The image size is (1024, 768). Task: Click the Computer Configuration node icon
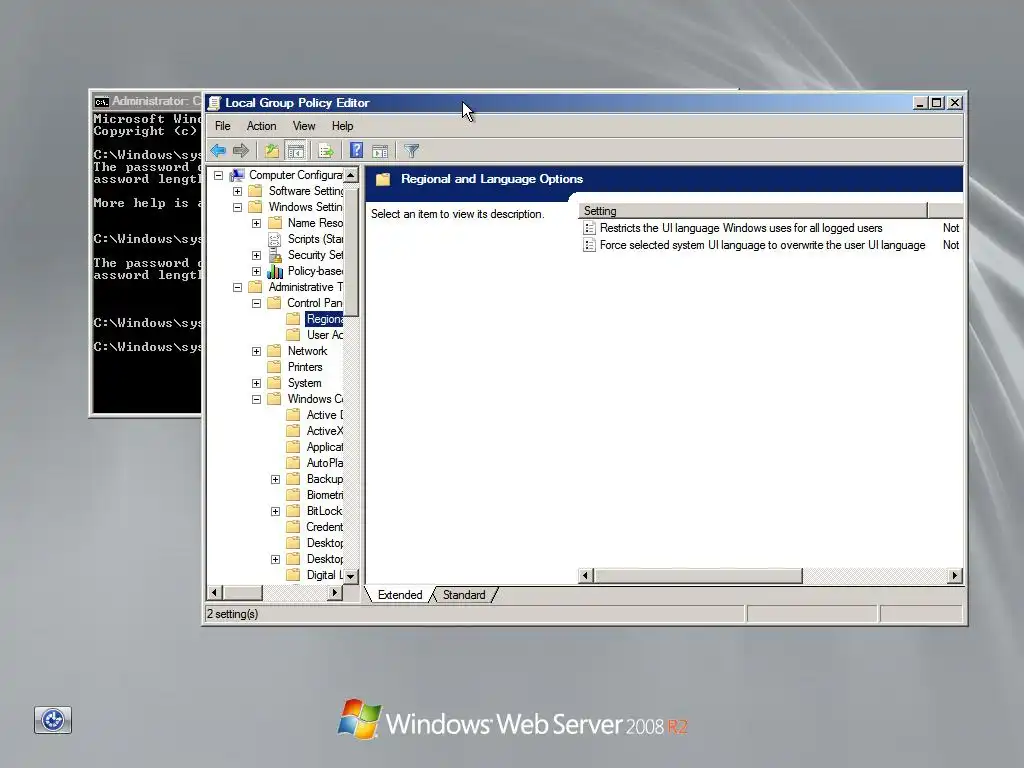[x=237, y=175]
